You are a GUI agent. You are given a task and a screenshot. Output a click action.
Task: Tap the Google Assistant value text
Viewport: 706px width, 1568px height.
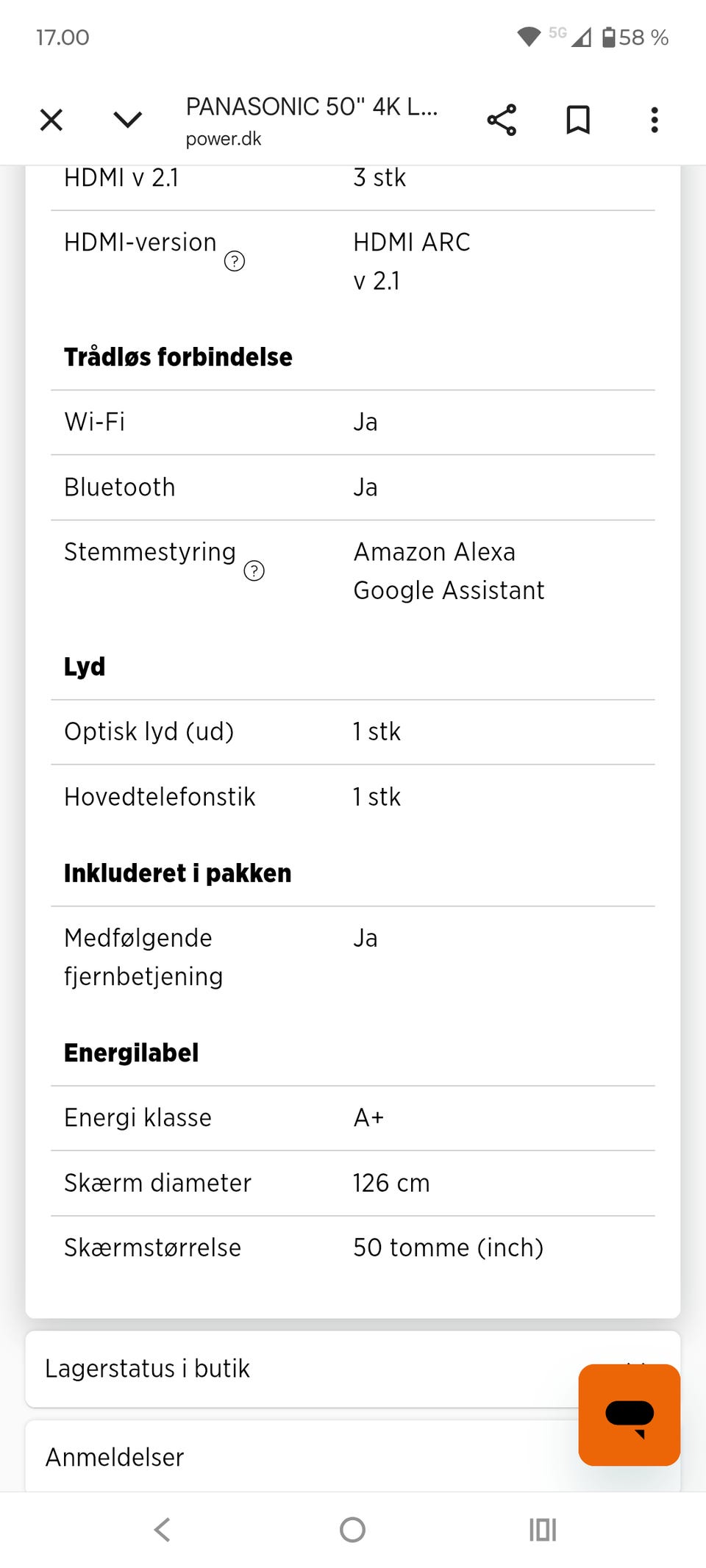[449, 590]
